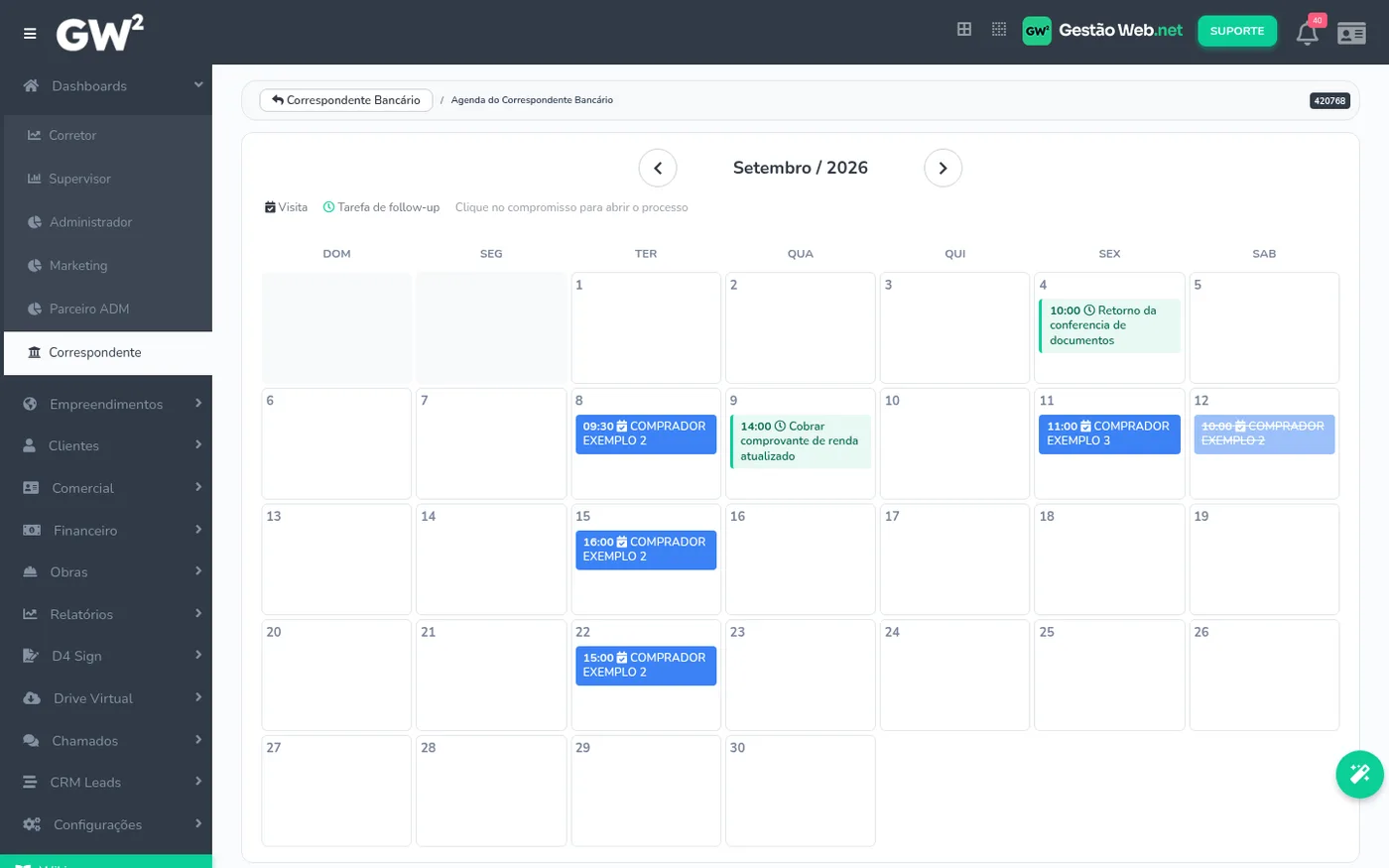Click the Parceiro ADM pie icon
1389x868 pixels.
point(35,309)
